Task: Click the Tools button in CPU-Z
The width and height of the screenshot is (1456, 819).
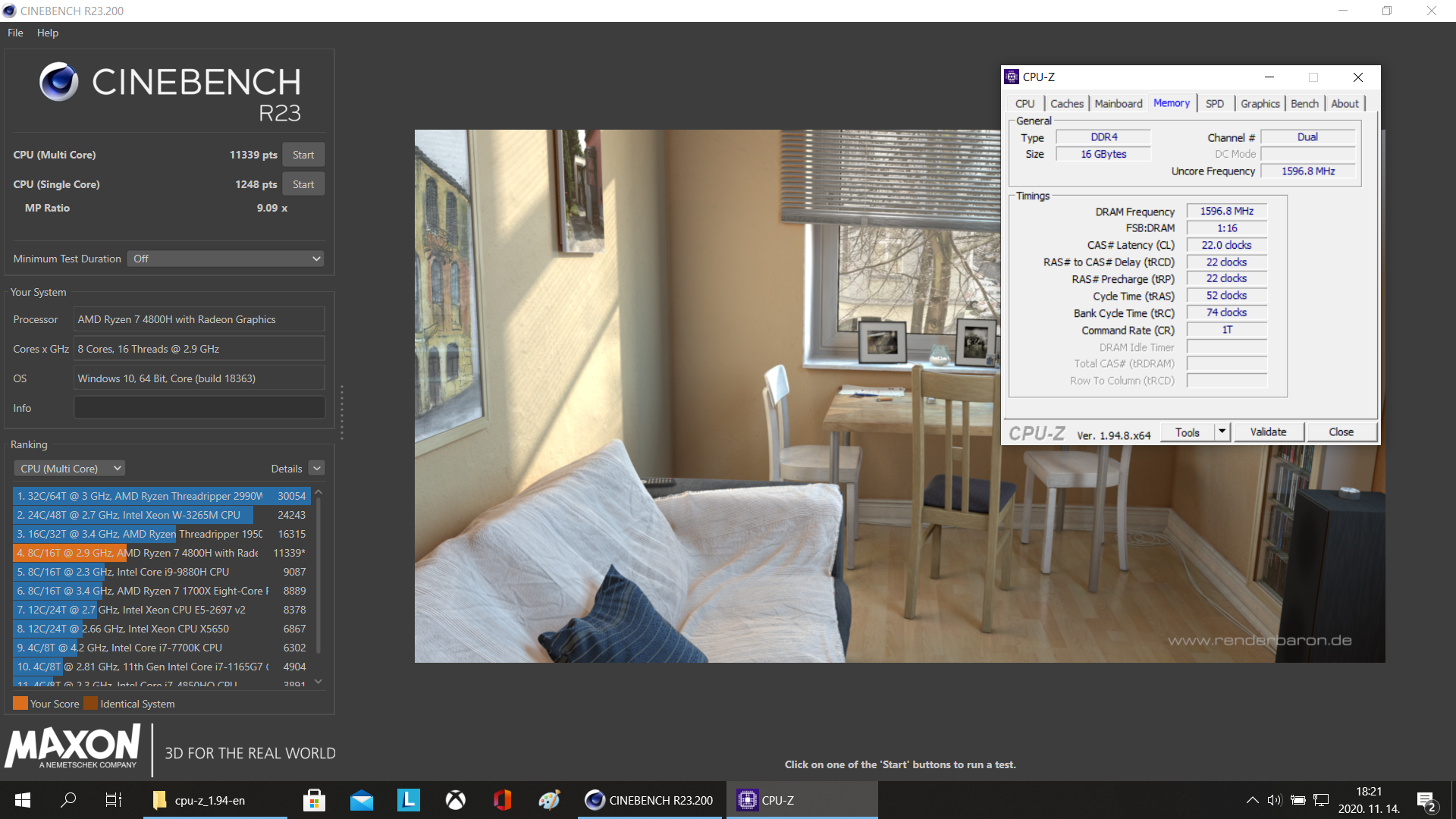Action: tap(1188, 432)
